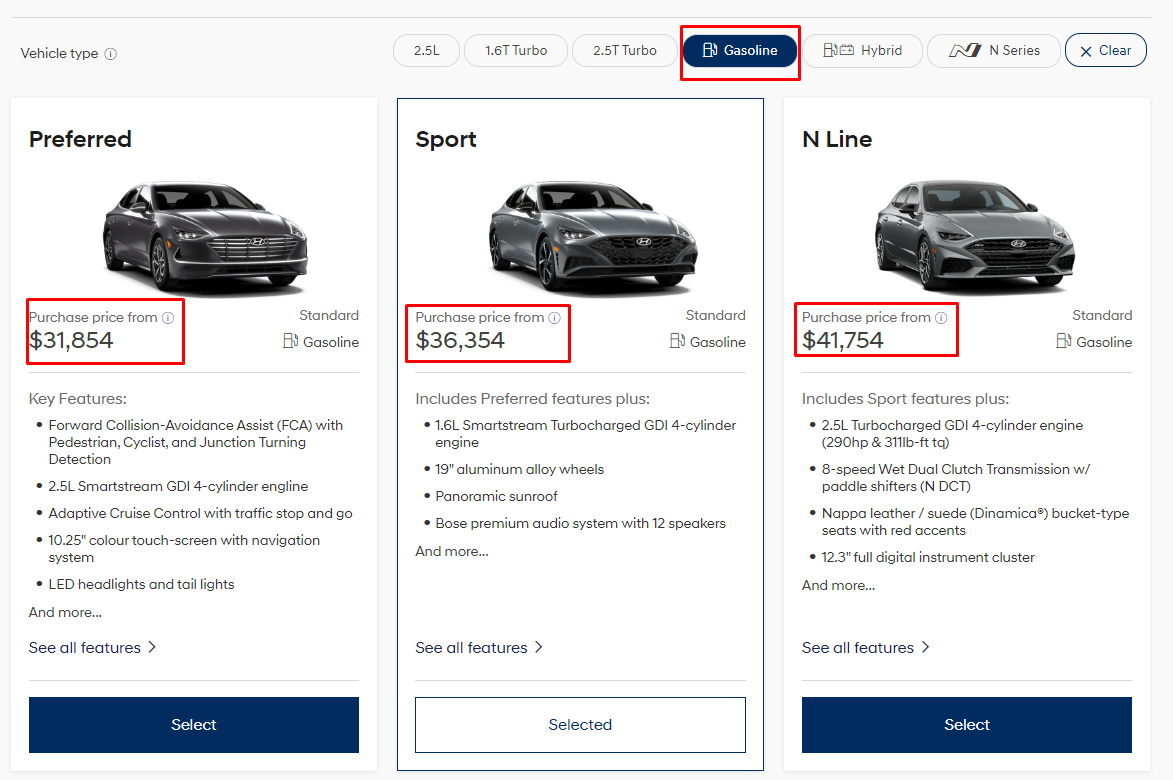The image size is (1173, 780).
Task: Select the Preferred trim
Action: pos(194,725)
